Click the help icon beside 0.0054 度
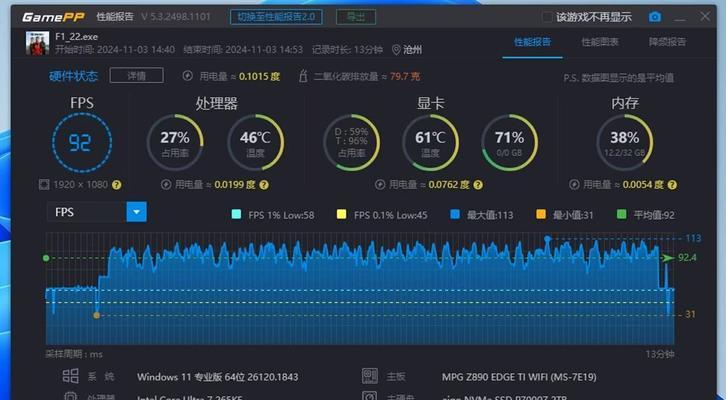Screen dimensions: 726x400 (672, 185)
